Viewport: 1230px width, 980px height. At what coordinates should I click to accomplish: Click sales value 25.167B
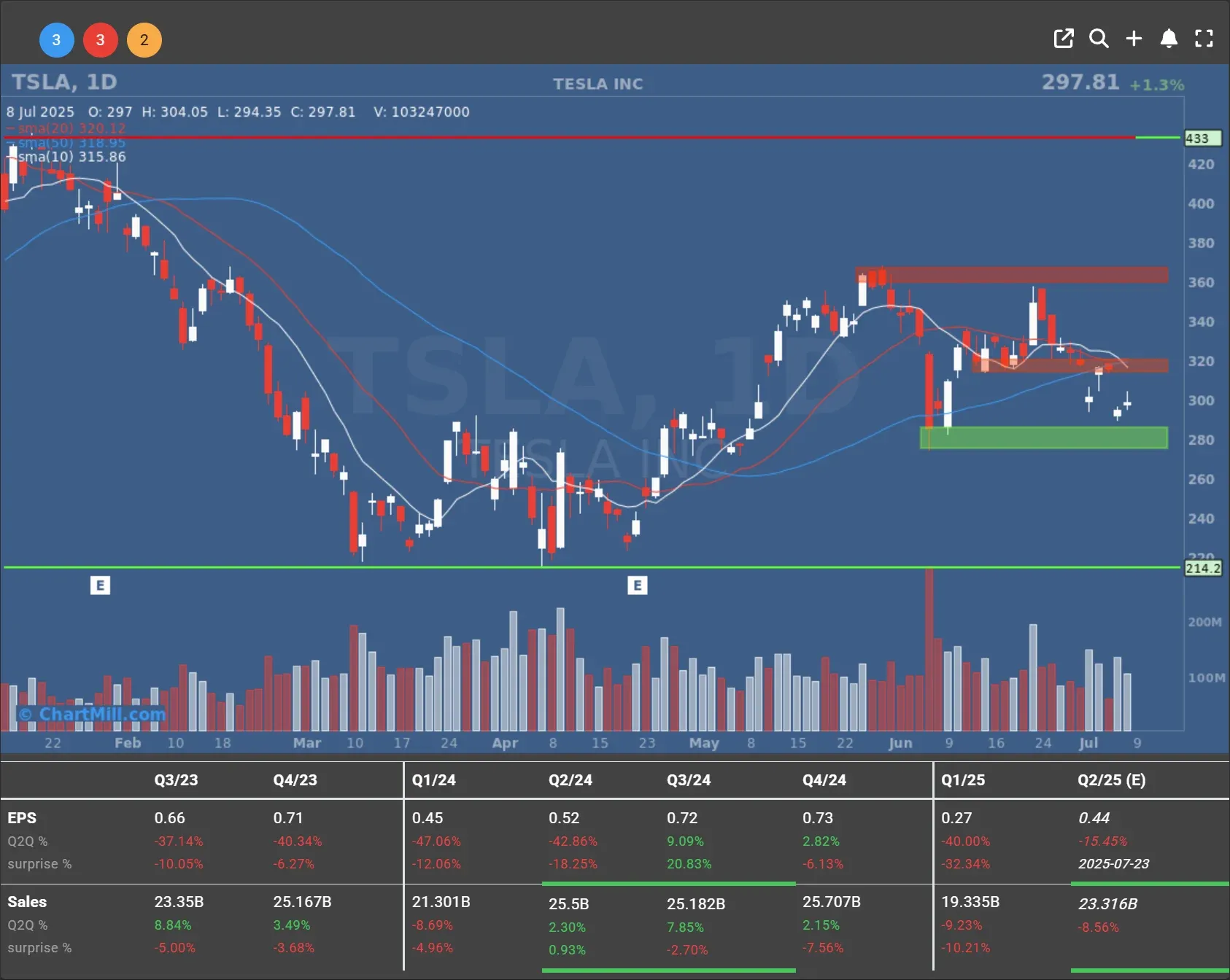[x=302, y=902]
